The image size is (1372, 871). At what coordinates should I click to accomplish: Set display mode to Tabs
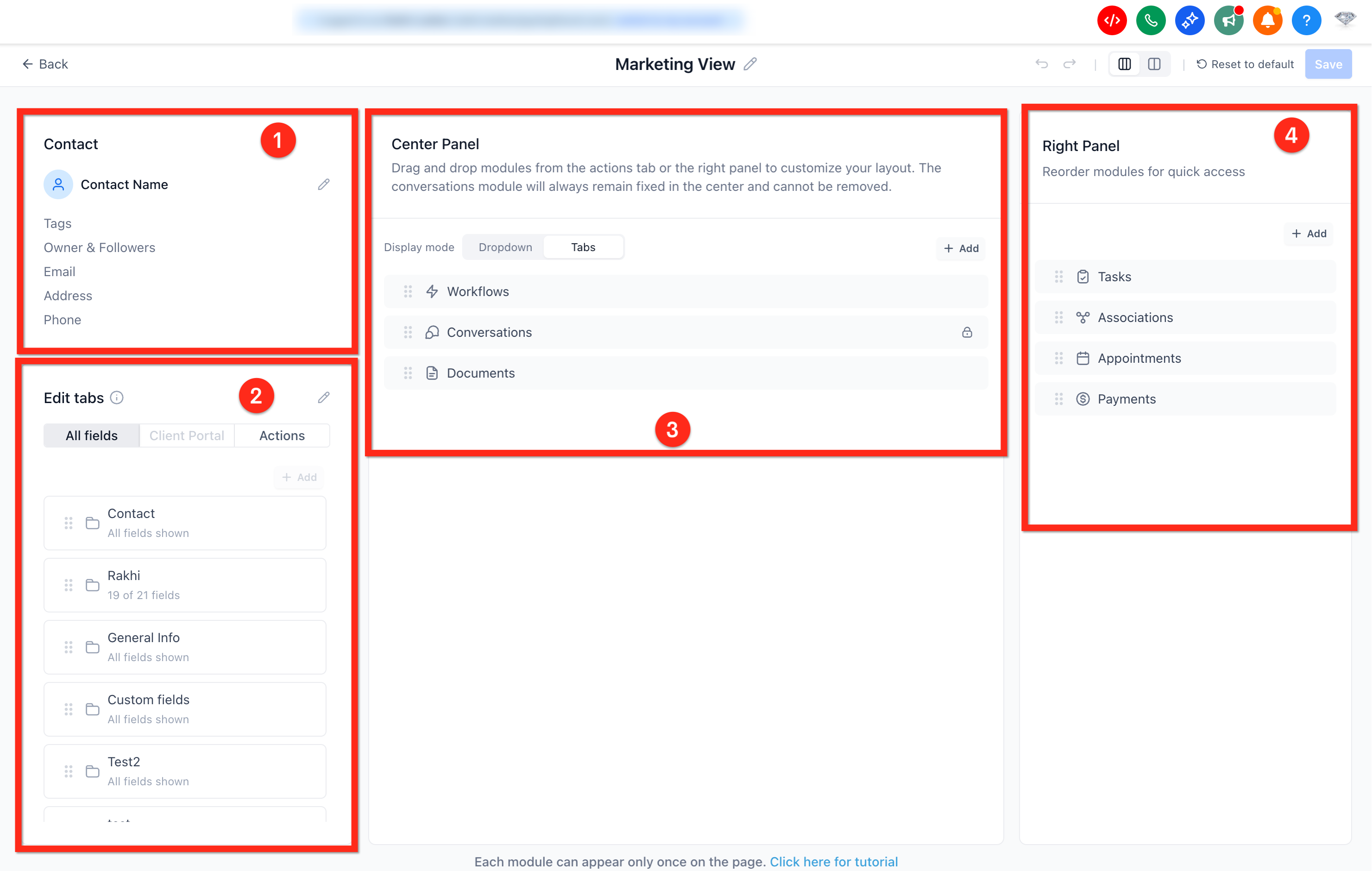[x=583, y=247]
